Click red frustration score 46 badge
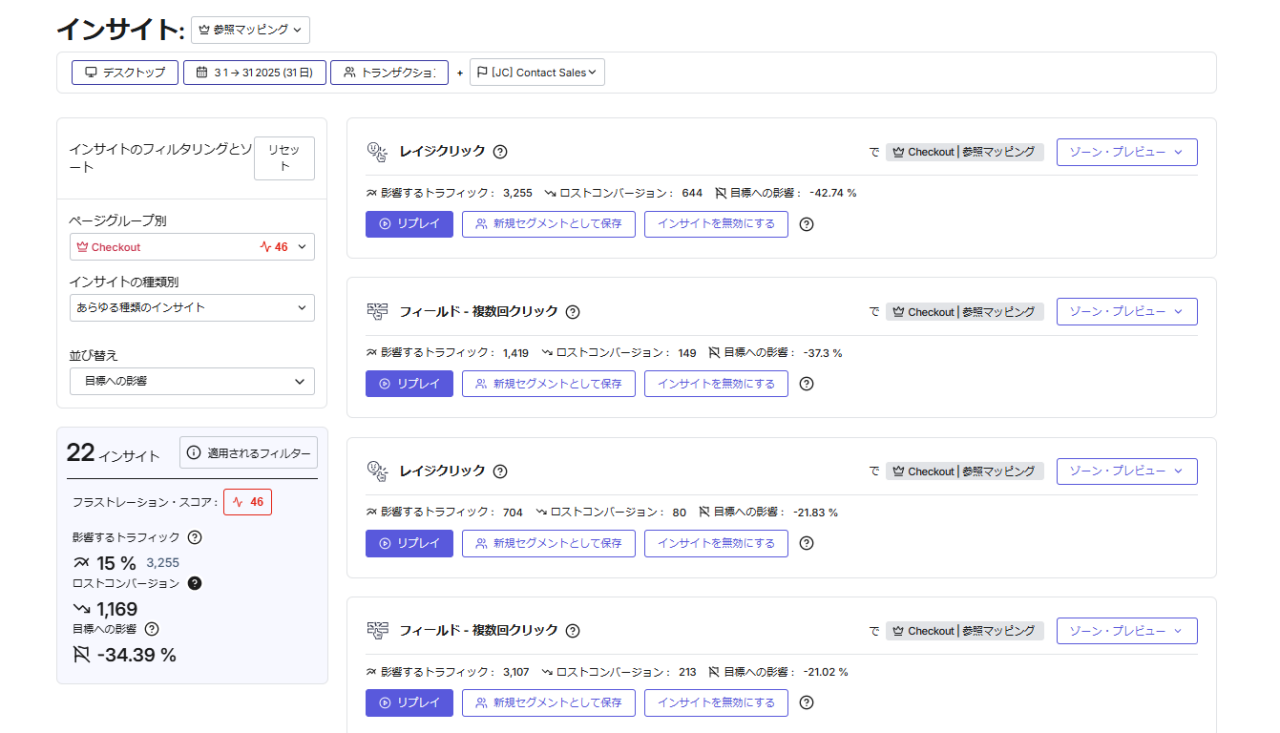The width and height of the screenshot is (1280, 733). [247, 502]
